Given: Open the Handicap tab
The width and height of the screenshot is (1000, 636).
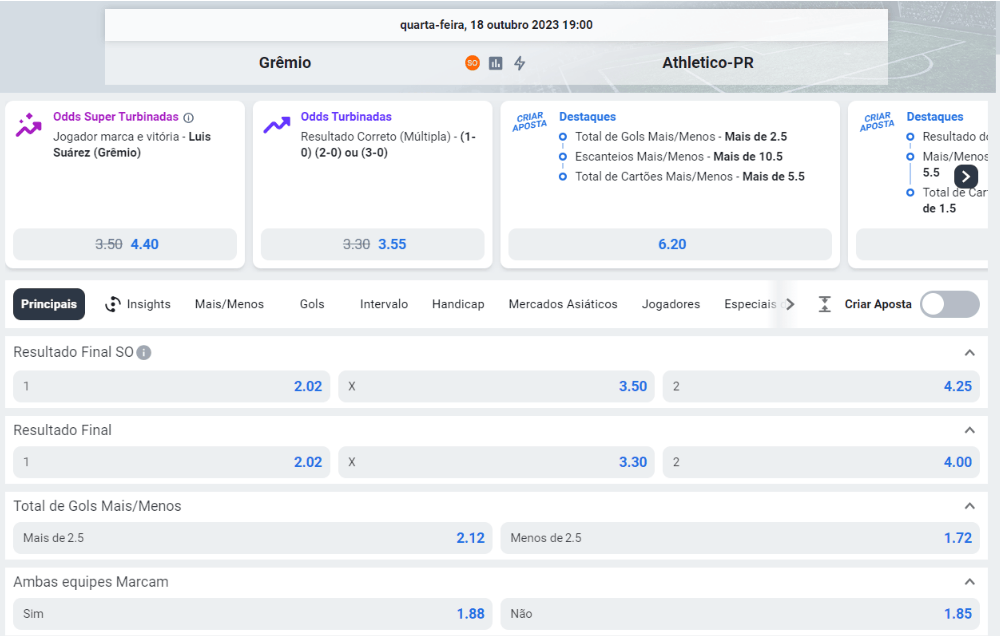Looking at the screenshot, I should coord(458,304).
